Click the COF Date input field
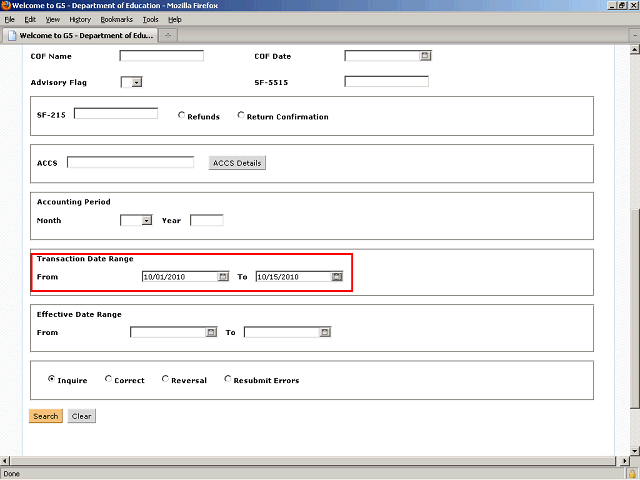Image resolution: width=640 pixels, height=480 pixels. [382, 56]
